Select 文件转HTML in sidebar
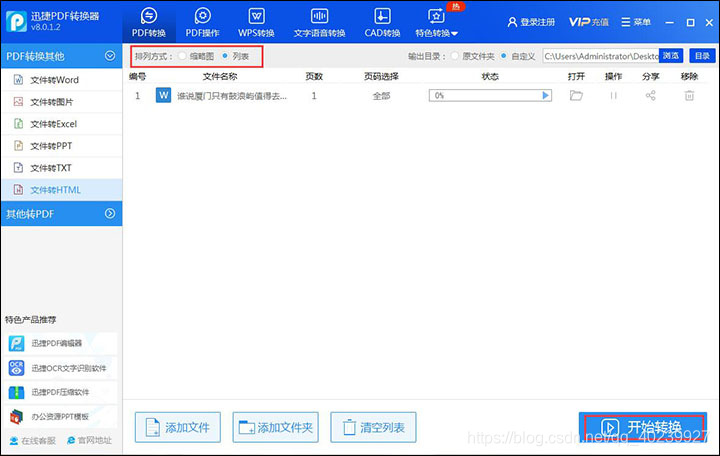Image resolution: width=720 pixels, height=456 pixels. [62, 190]
